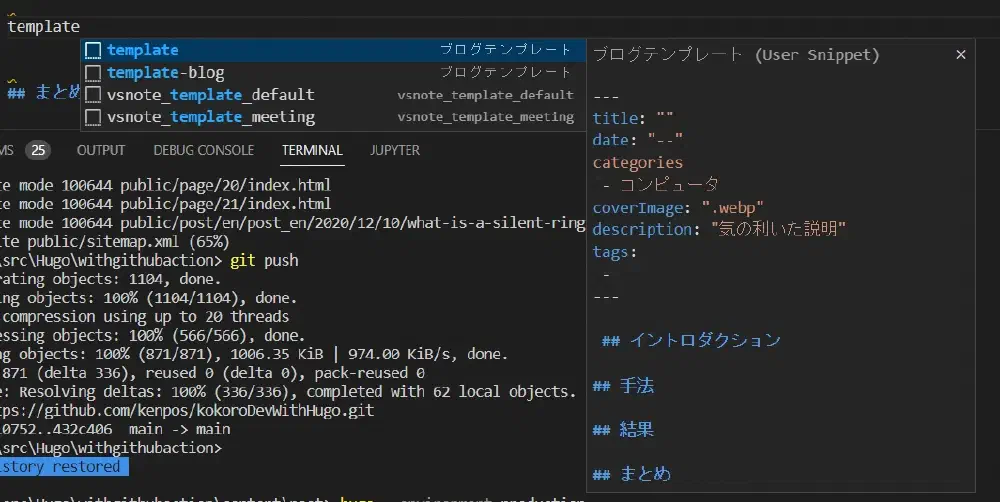
Task: Choose the vsnote_template_meeting suggestion
Action: pos(333,117)
